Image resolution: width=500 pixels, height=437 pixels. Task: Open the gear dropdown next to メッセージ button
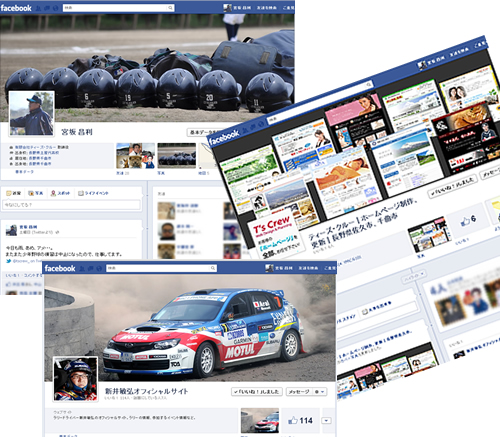pyautogui.click(x=320, y=392)
